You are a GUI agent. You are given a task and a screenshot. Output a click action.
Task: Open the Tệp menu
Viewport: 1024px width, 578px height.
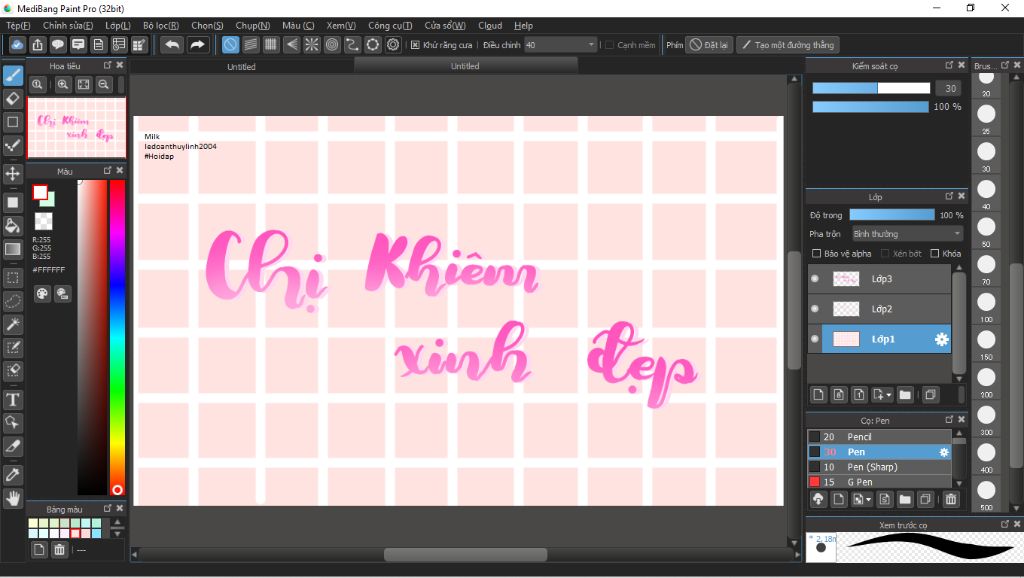(x=18, y=25)
